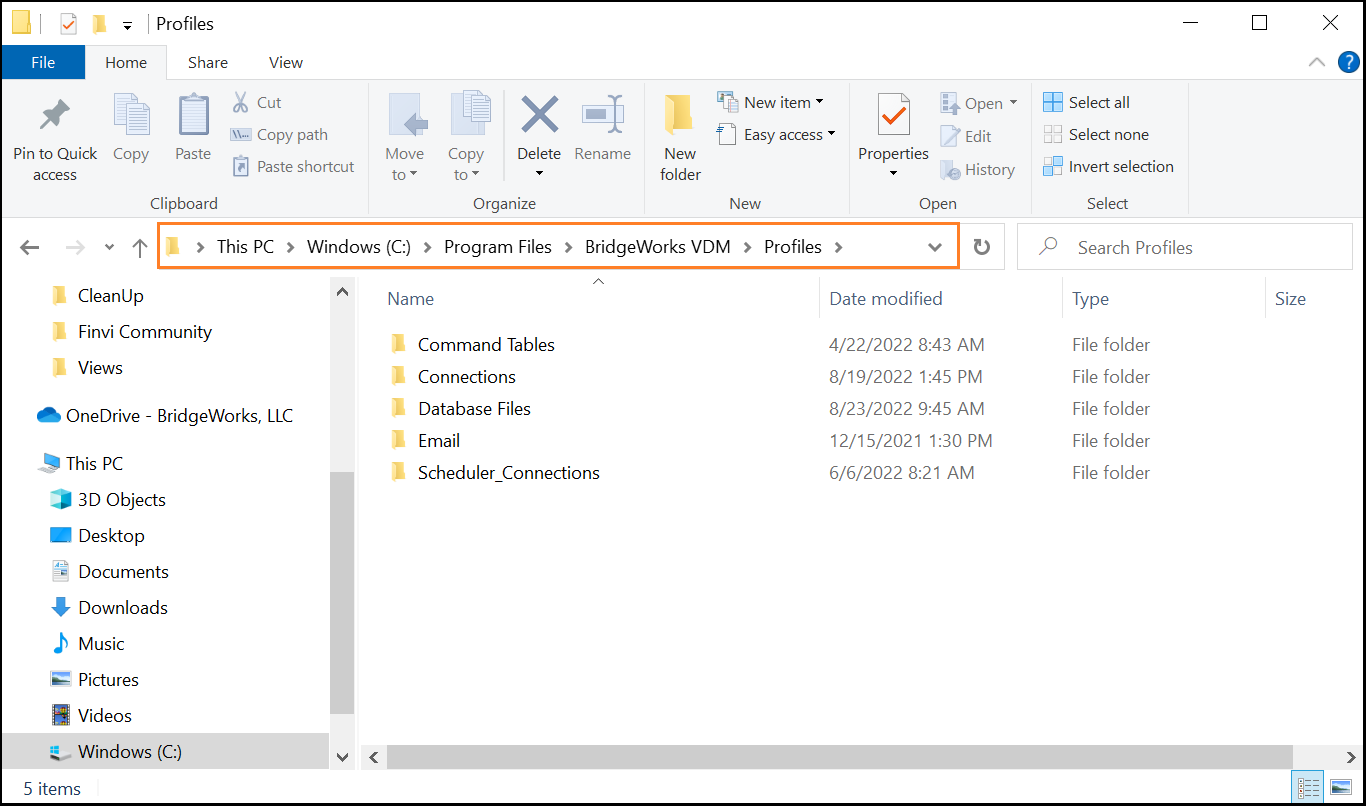Click Cut scissors in the ribbon
The image size is (1366, 806).
coord(257,102)
